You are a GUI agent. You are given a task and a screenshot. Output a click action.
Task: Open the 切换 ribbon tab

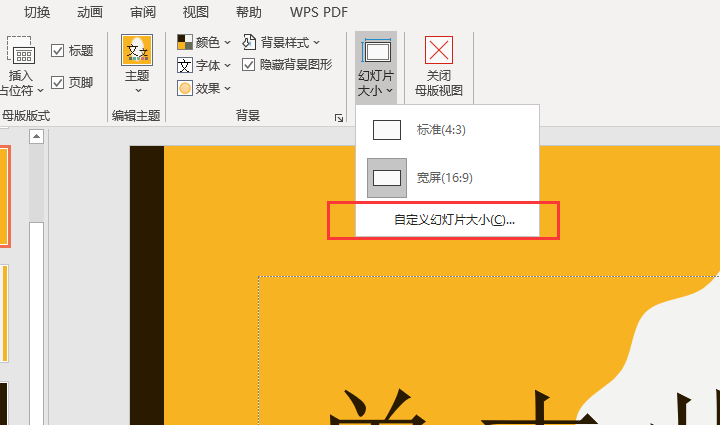(37, 12)
